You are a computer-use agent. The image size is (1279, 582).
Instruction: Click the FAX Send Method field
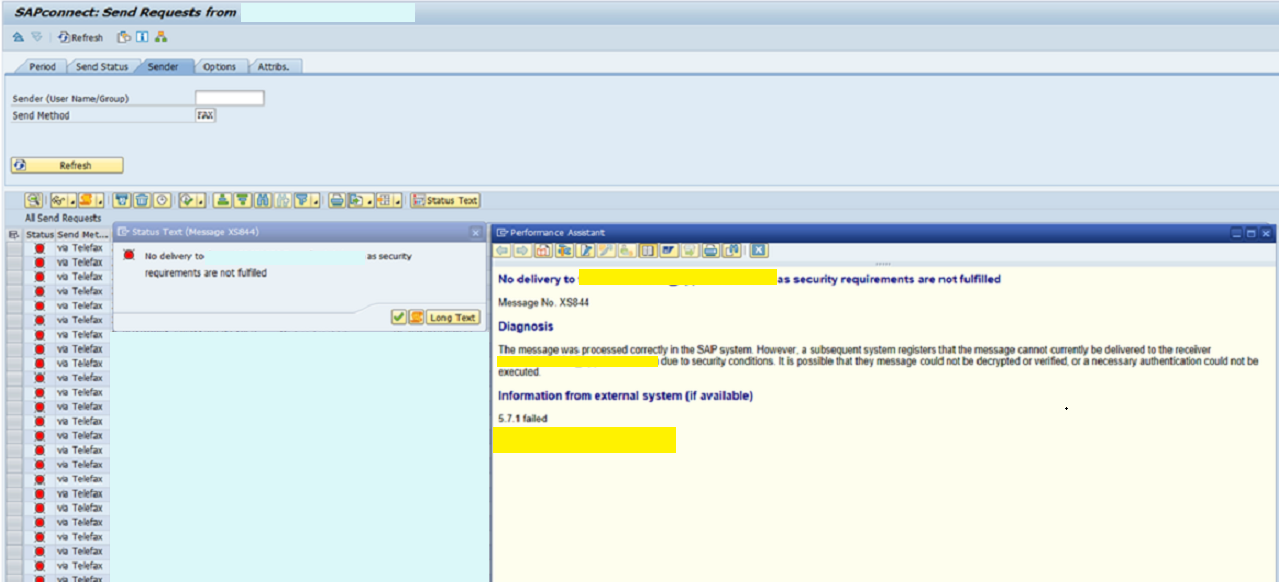[x=205, y=115]
